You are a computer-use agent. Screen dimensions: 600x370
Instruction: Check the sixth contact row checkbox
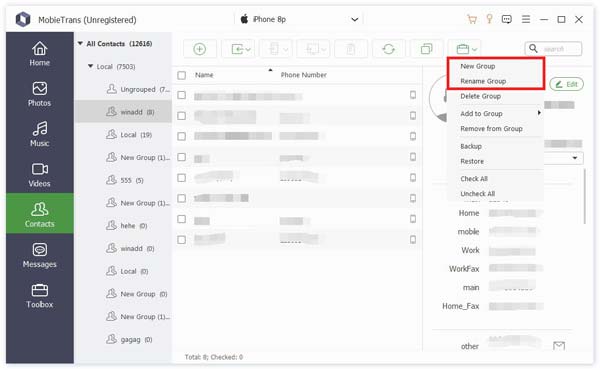click(x=182, y=198)
